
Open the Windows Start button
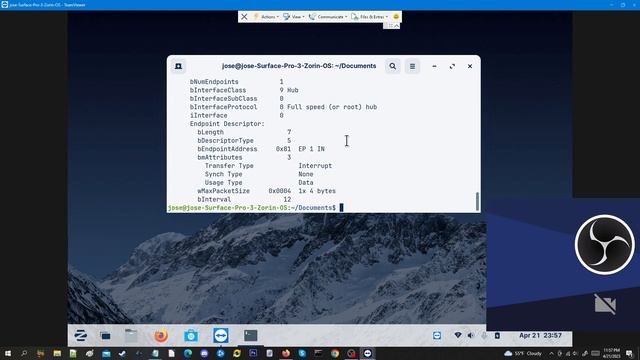tap(7, 353)
